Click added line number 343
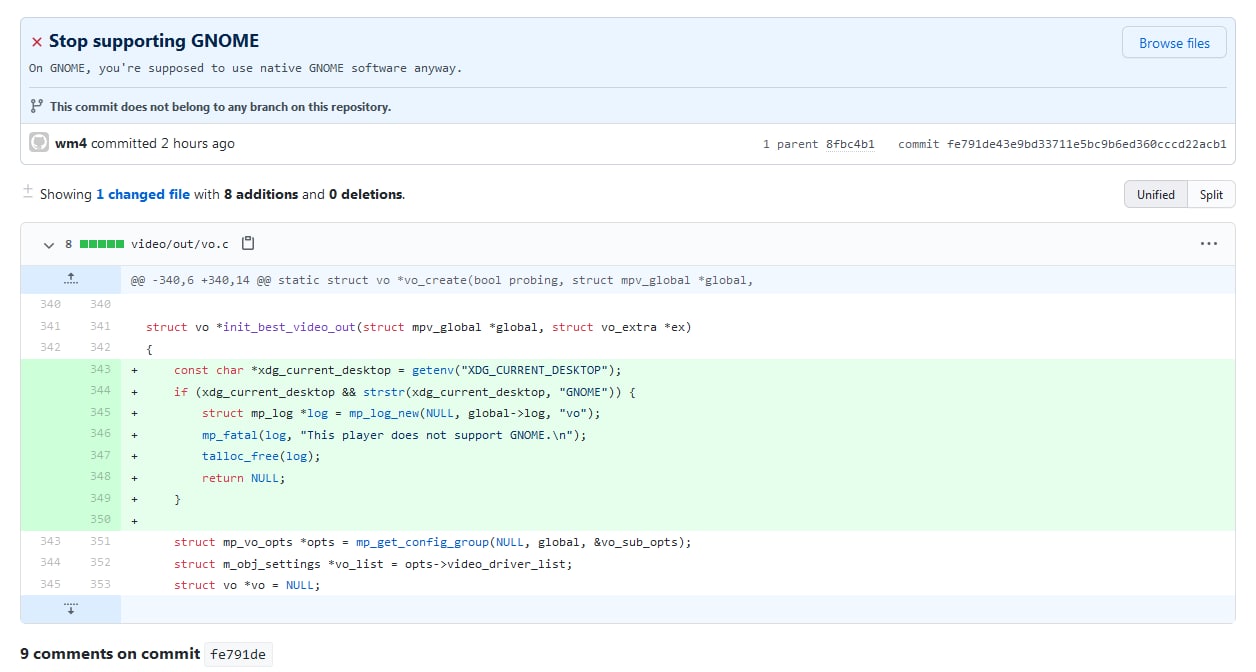 click(x=100, y=369)
